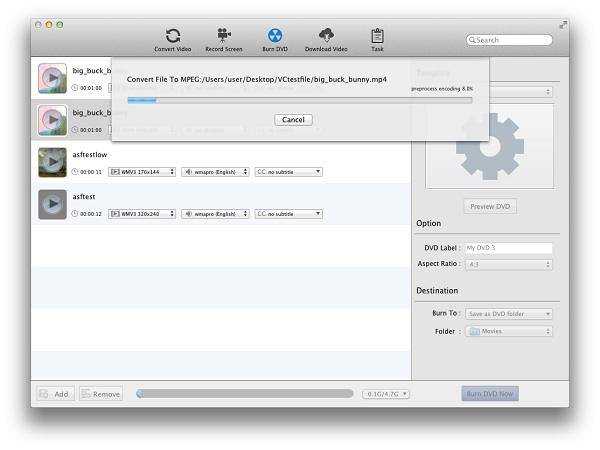
Task: Click the asftestlow file name
Action: click(x=90, y=155)
